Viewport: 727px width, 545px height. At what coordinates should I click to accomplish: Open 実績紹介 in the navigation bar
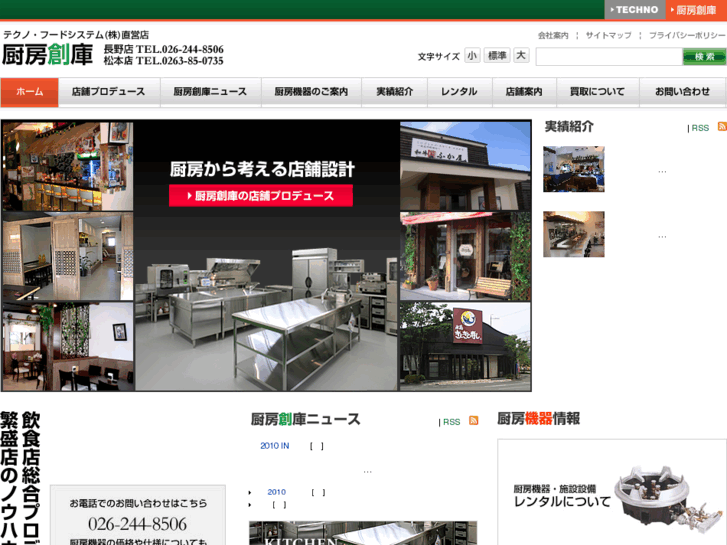(395, 92)
